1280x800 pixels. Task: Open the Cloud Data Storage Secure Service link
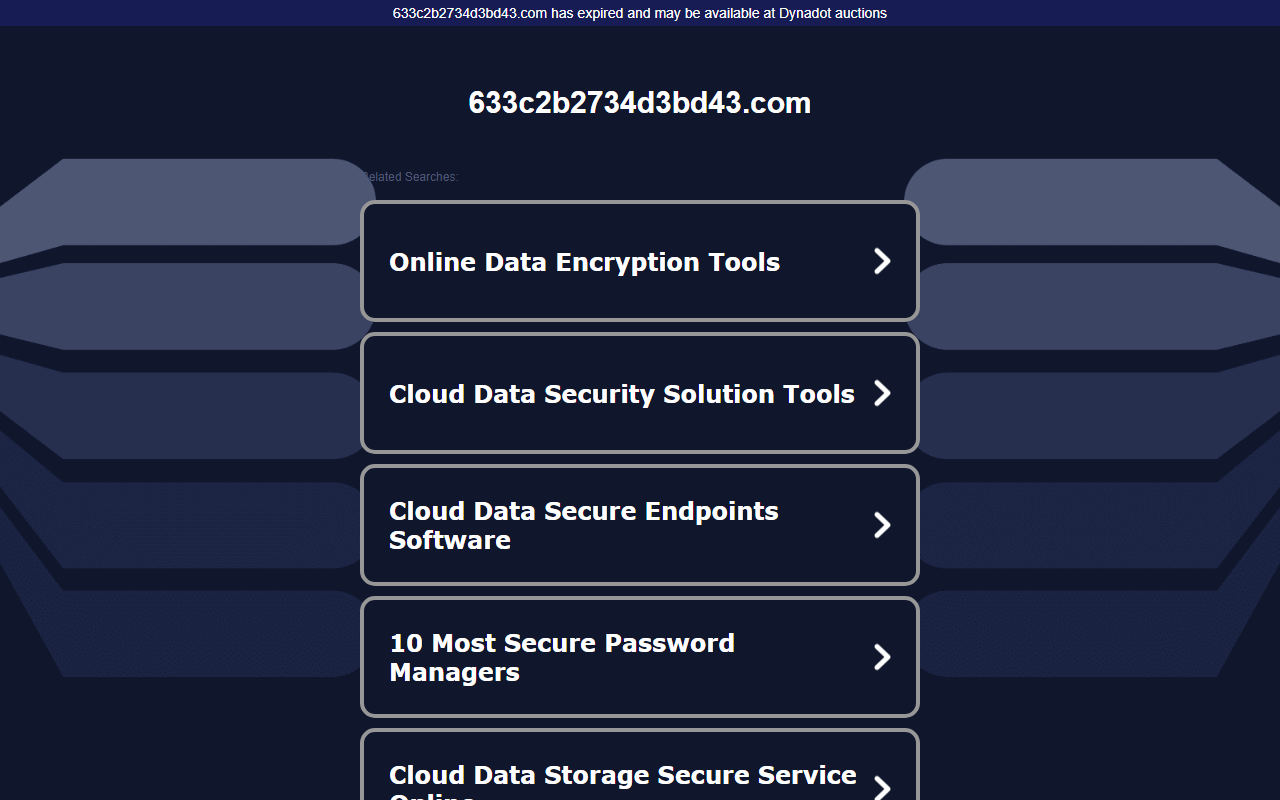(639, 765)
